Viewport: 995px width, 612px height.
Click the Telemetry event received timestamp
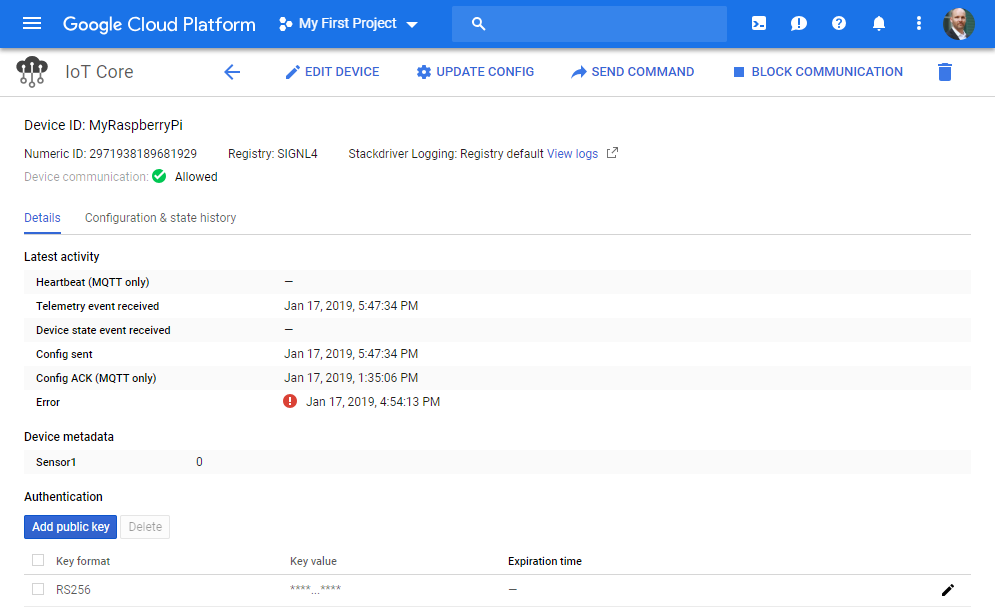(351, 306)
